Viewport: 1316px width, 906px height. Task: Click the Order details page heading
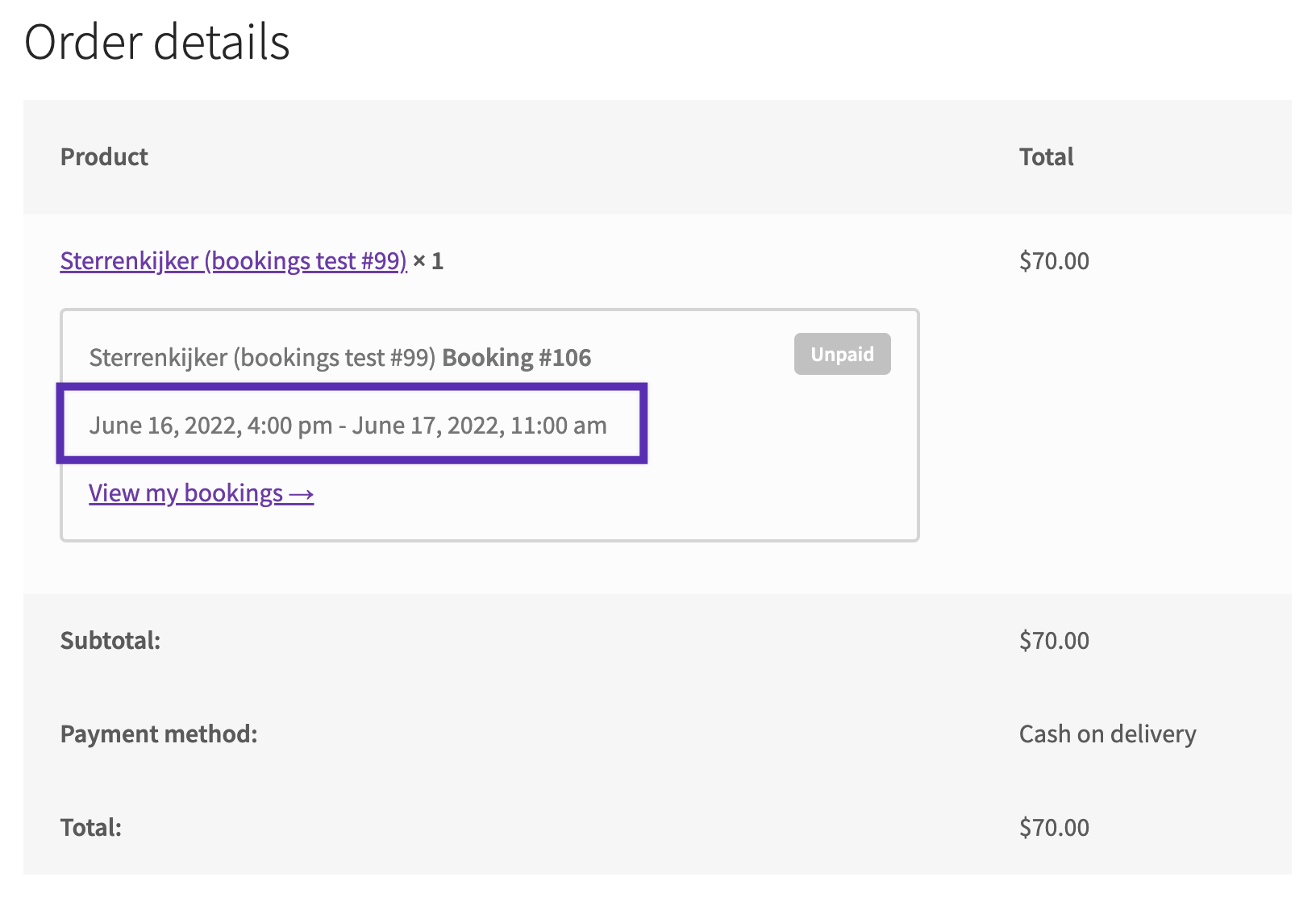[x=157, y=44]
